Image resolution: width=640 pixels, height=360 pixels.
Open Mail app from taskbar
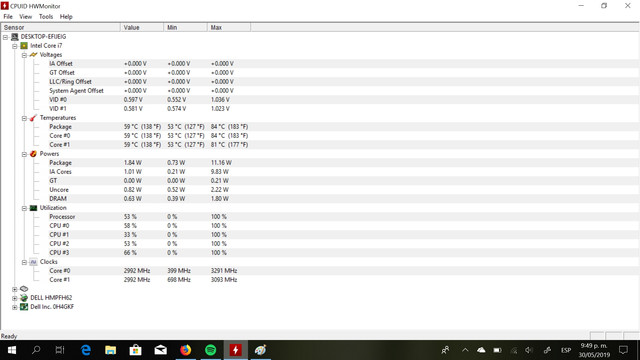click(x=160, y=350)
